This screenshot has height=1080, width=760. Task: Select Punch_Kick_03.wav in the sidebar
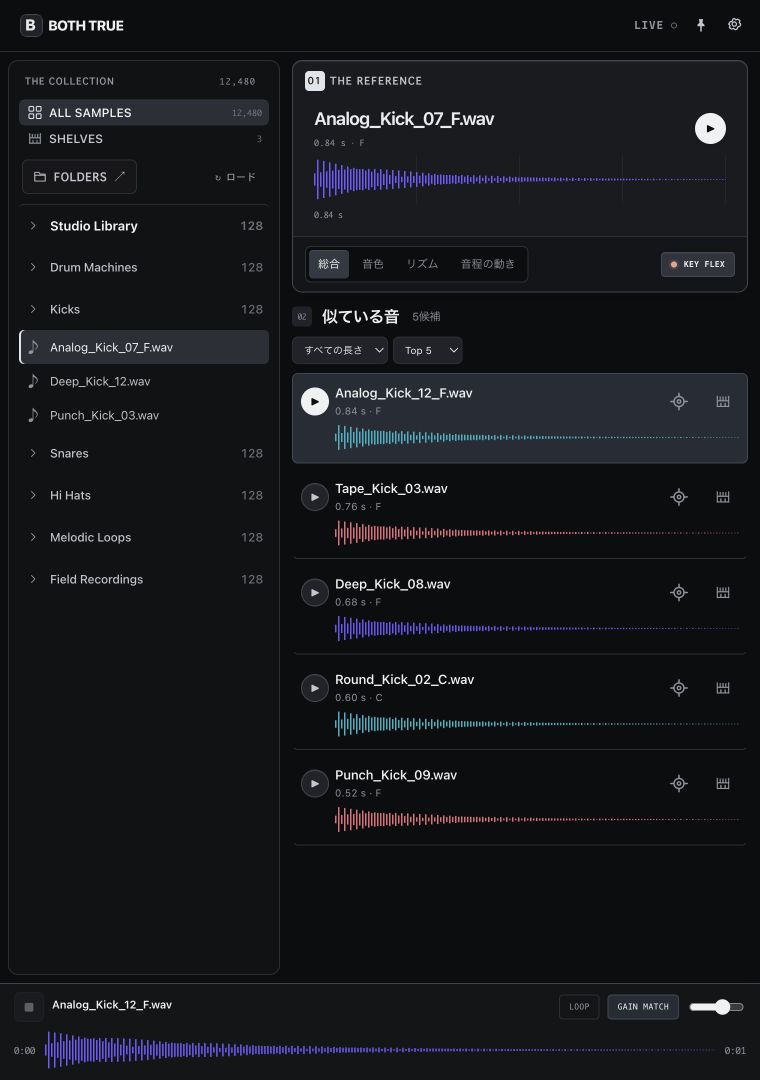pyautogui.click(x=144, y=415)
